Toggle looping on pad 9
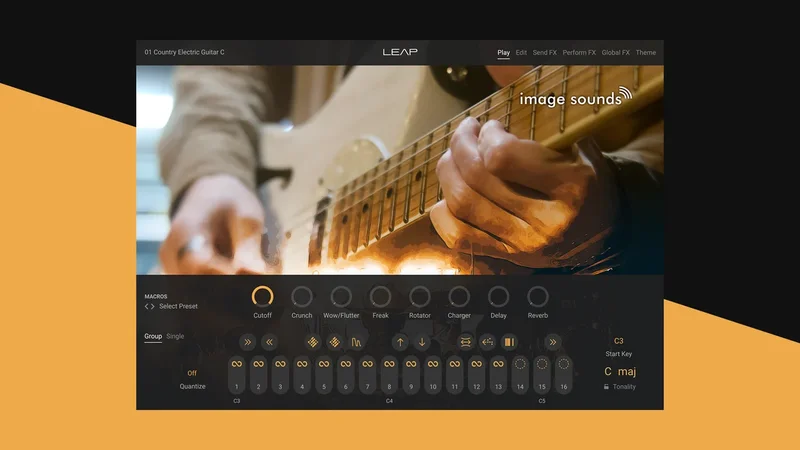This screenshot has width=800, height=450. coord(411,364)
